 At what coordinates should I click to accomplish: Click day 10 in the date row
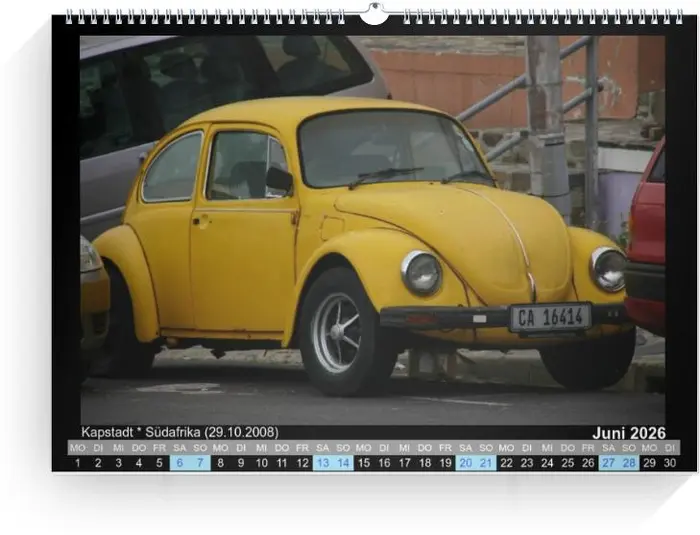261,463
